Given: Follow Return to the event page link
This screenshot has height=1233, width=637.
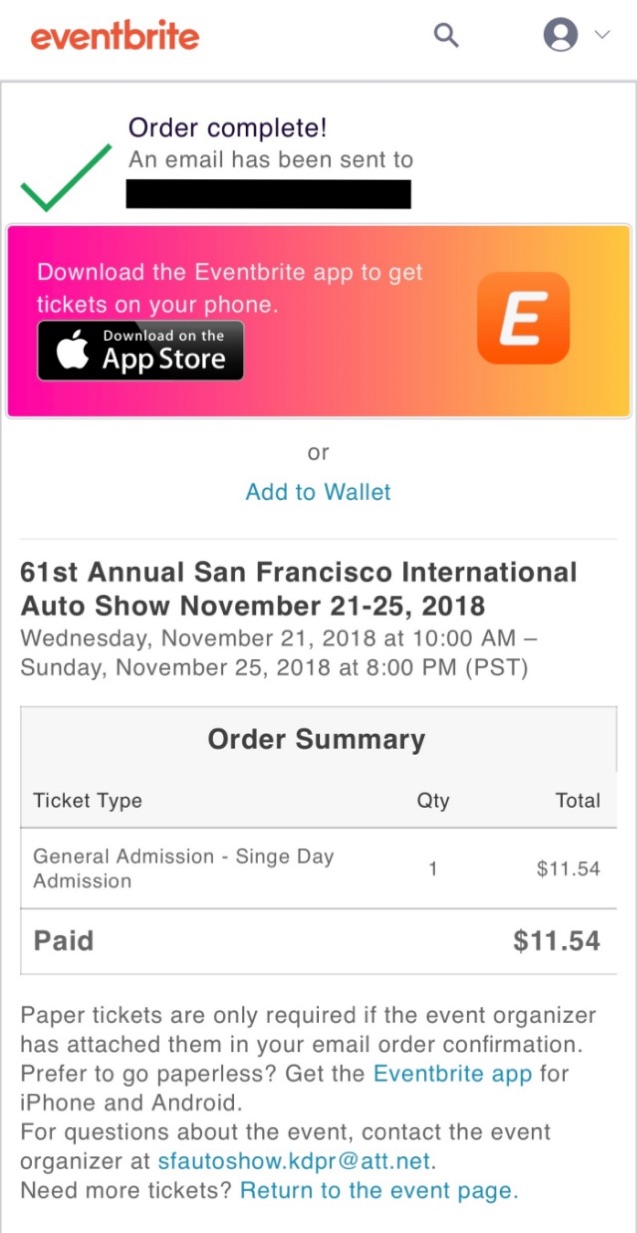Looking at the screenshot, I should point(379,1191).
